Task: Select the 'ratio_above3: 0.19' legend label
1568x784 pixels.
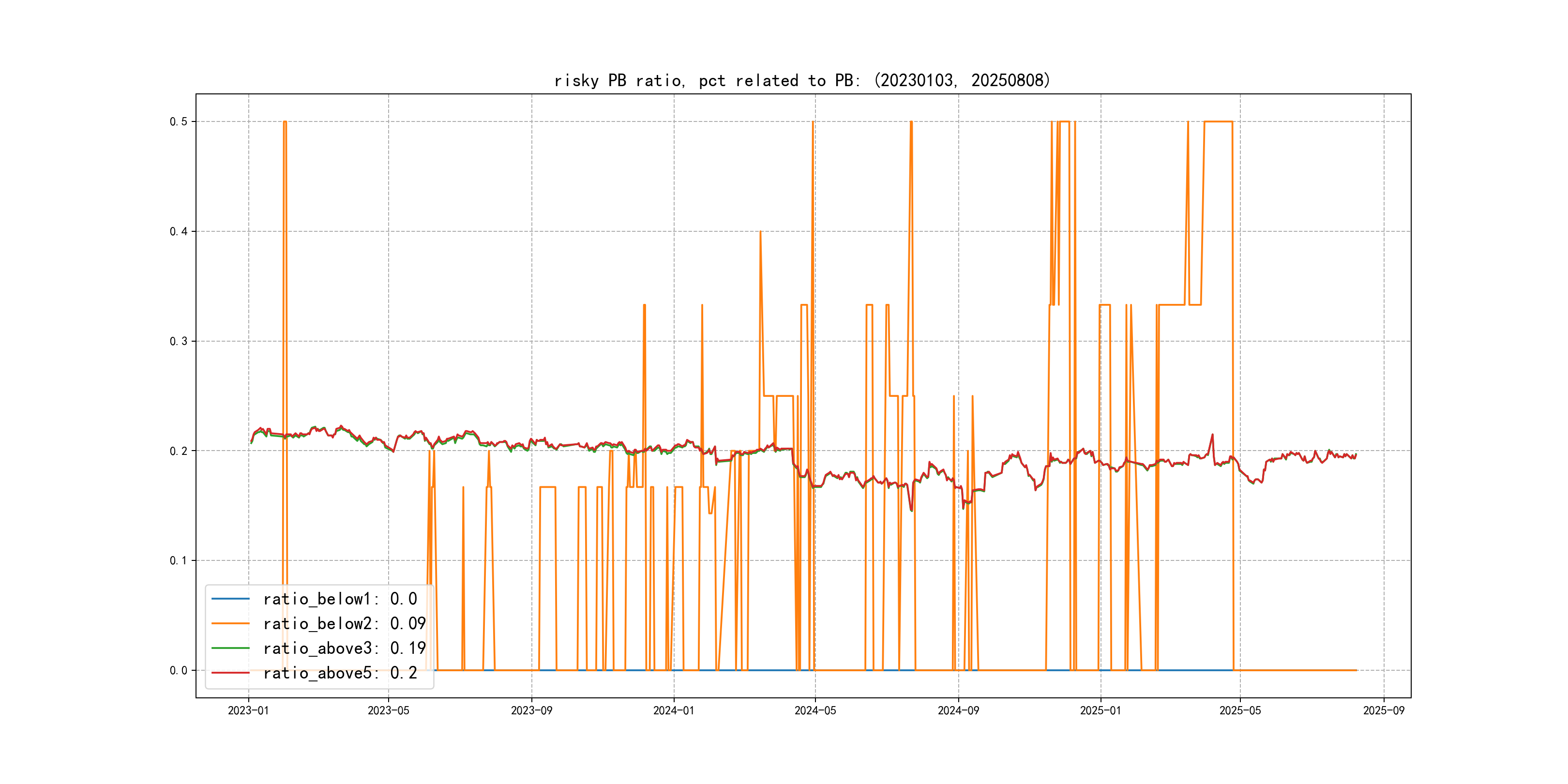Action: (344, 648)
